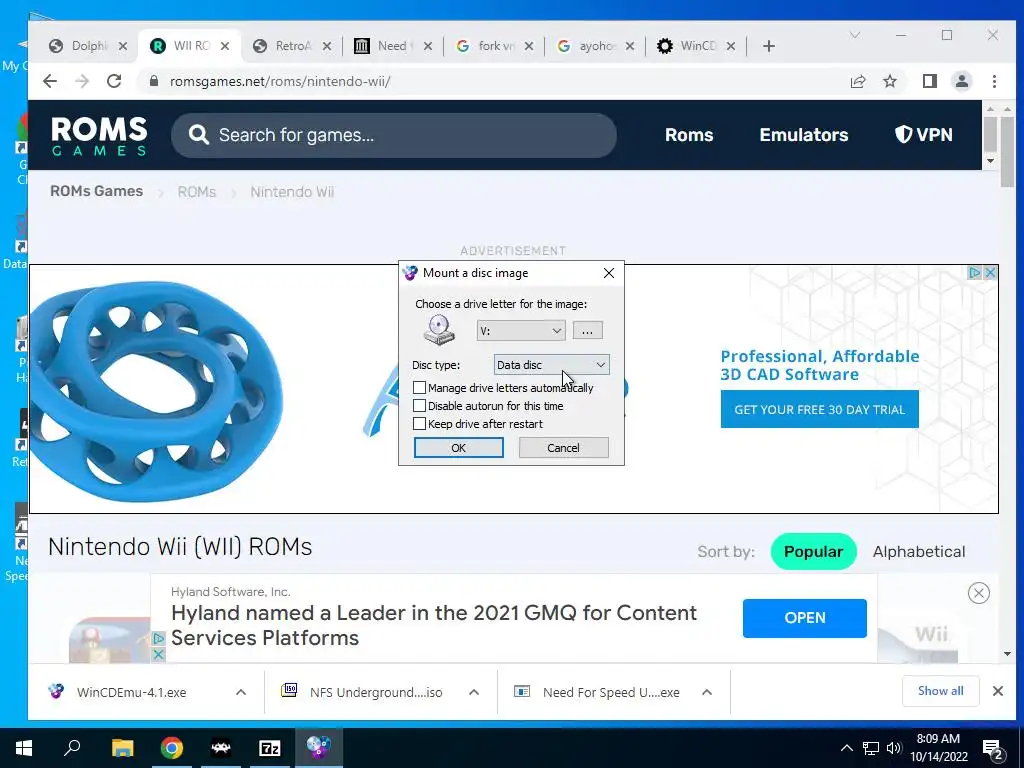Cancel the Mount a disc image dialog
The height and width of the screenshot is (768, 1024).
(564, 447)
